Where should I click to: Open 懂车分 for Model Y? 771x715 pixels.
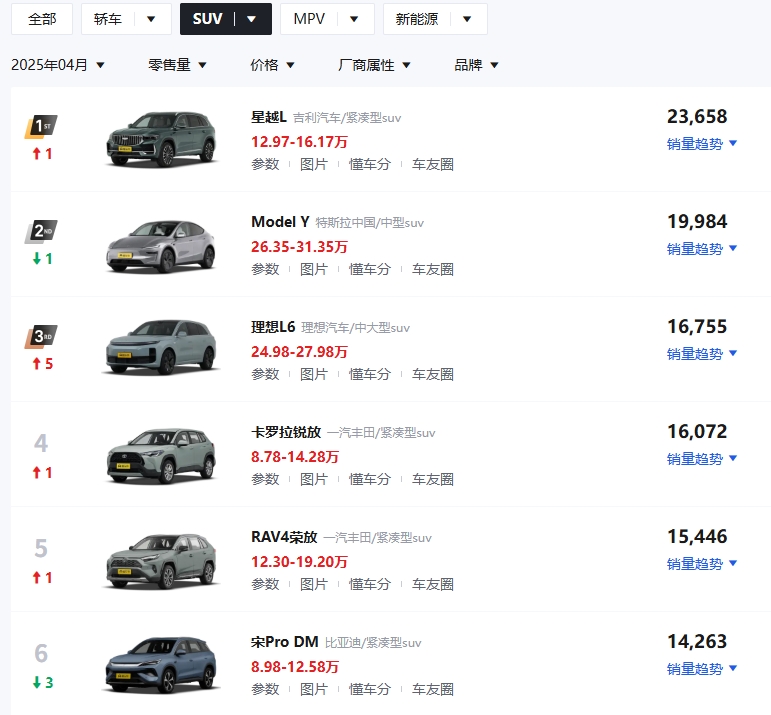[x=370, y=269]
